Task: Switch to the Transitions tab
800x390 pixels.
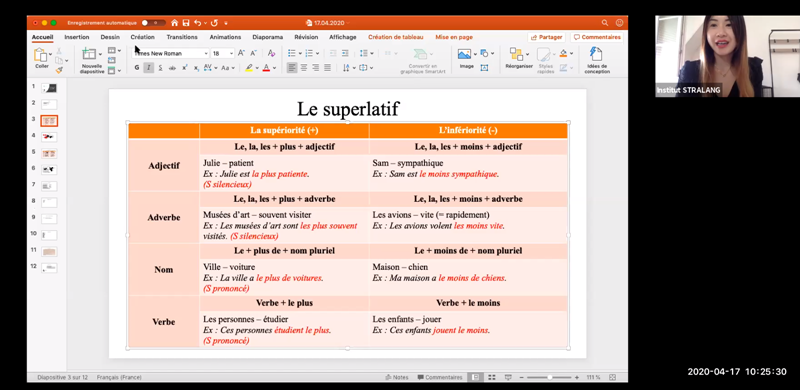Action: (x=182, y=37)
